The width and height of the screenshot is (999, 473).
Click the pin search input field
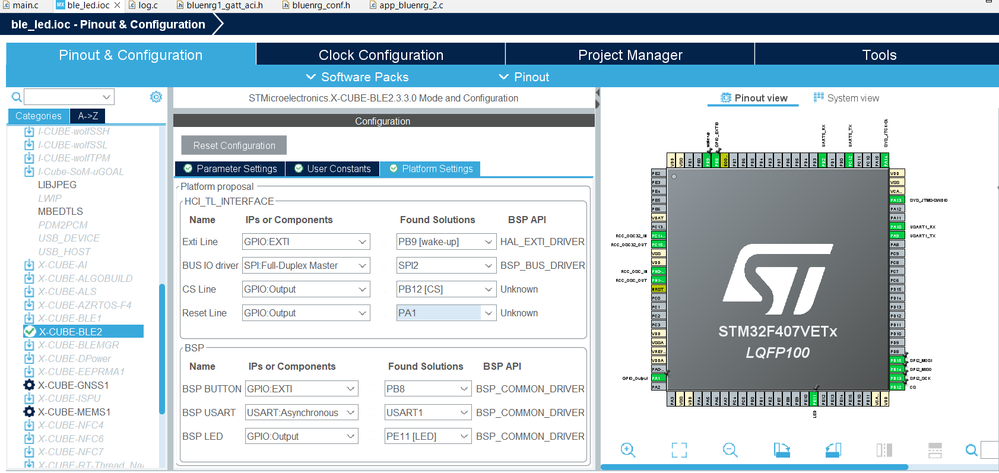coord(989,450)
